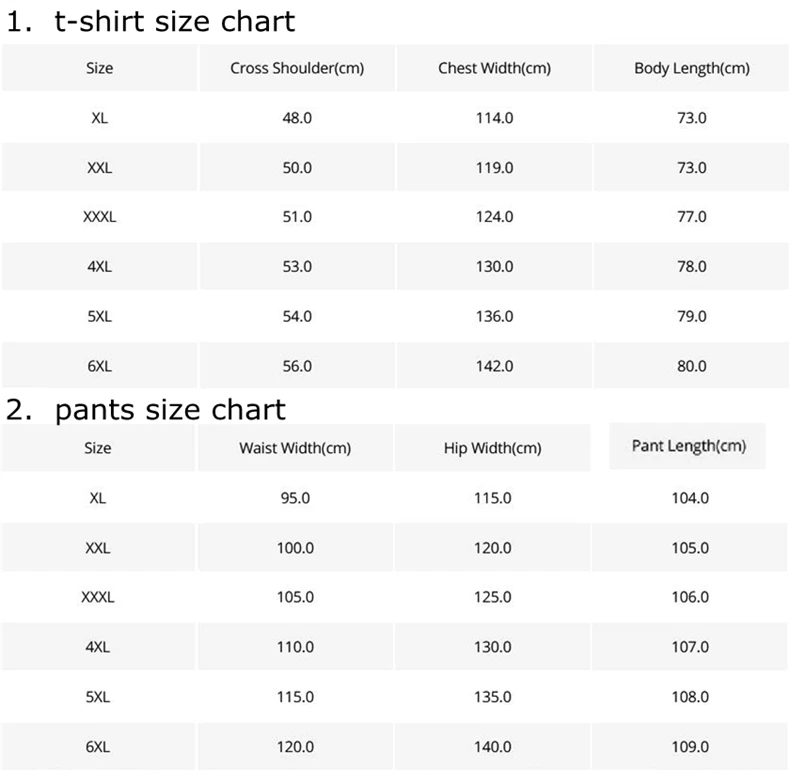Click the 110.0 waist width value
Viewport: 790px width, 770px height.
295,647
